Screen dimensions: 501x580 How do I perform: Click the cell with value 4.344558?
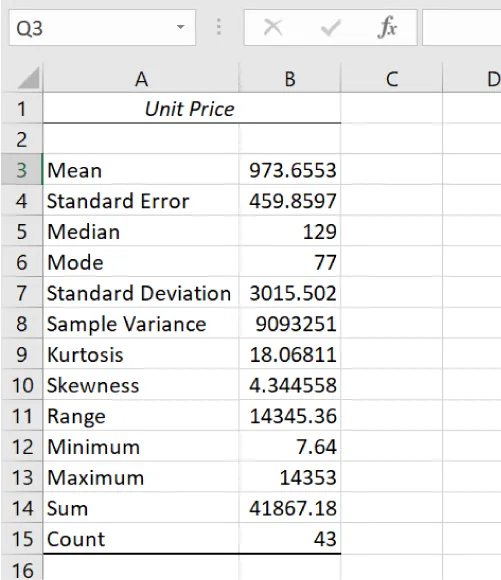click(x=290, y=384)
